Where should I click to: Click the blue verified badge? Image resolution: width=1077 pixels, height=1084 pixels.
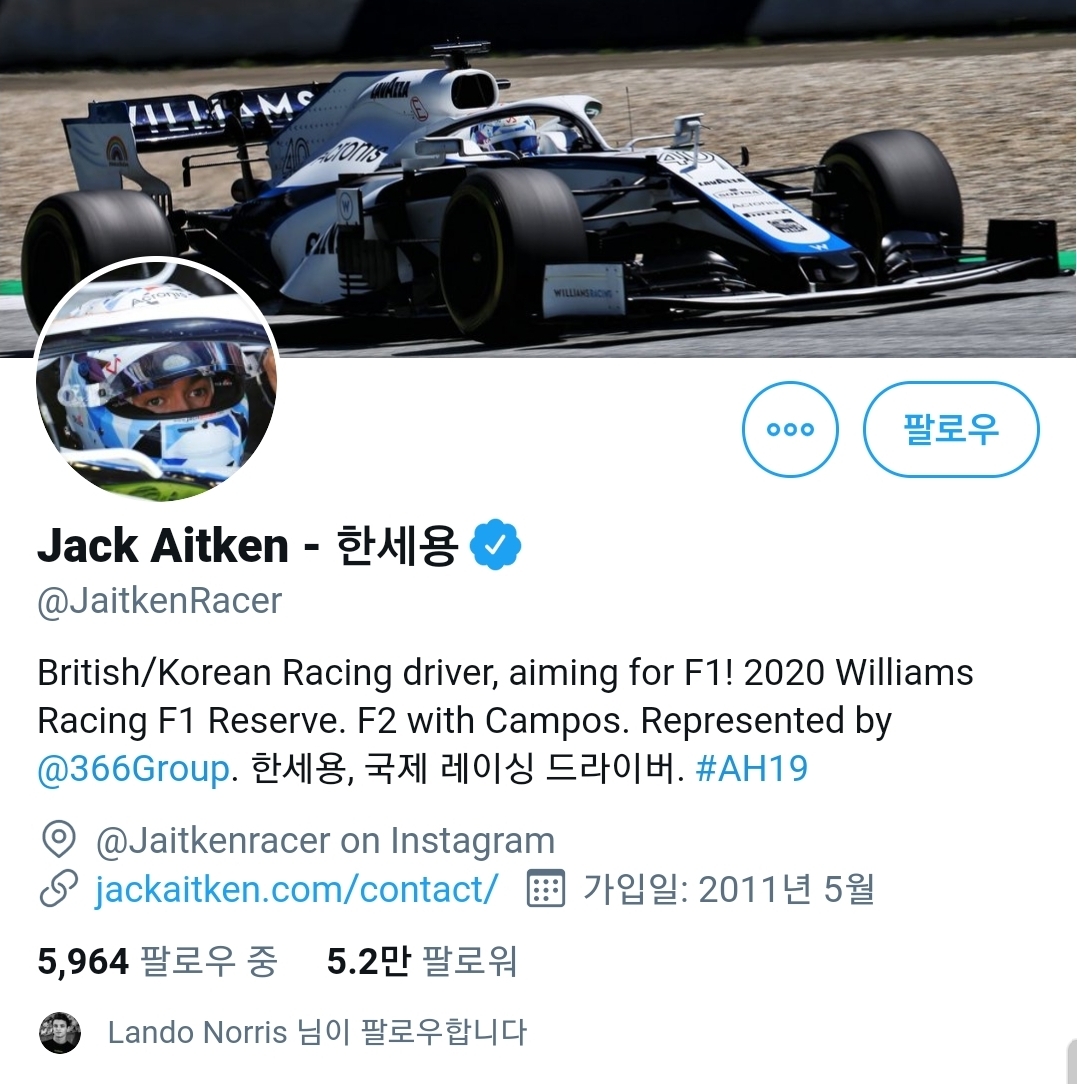tap(495, 545)
